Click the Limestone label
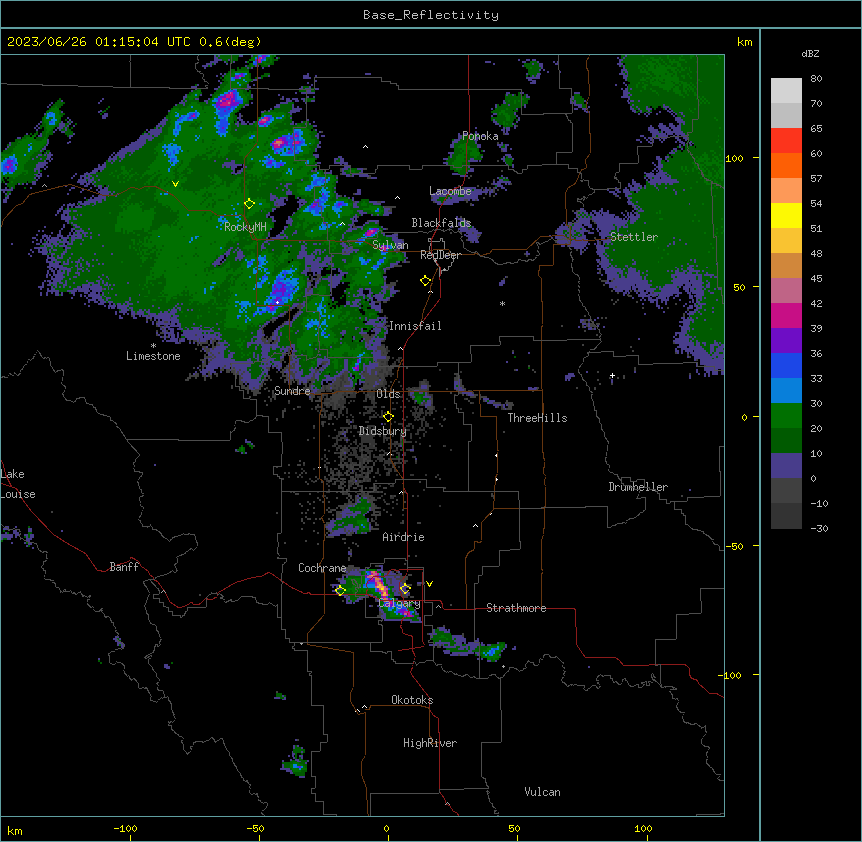 tap(153, 356)
